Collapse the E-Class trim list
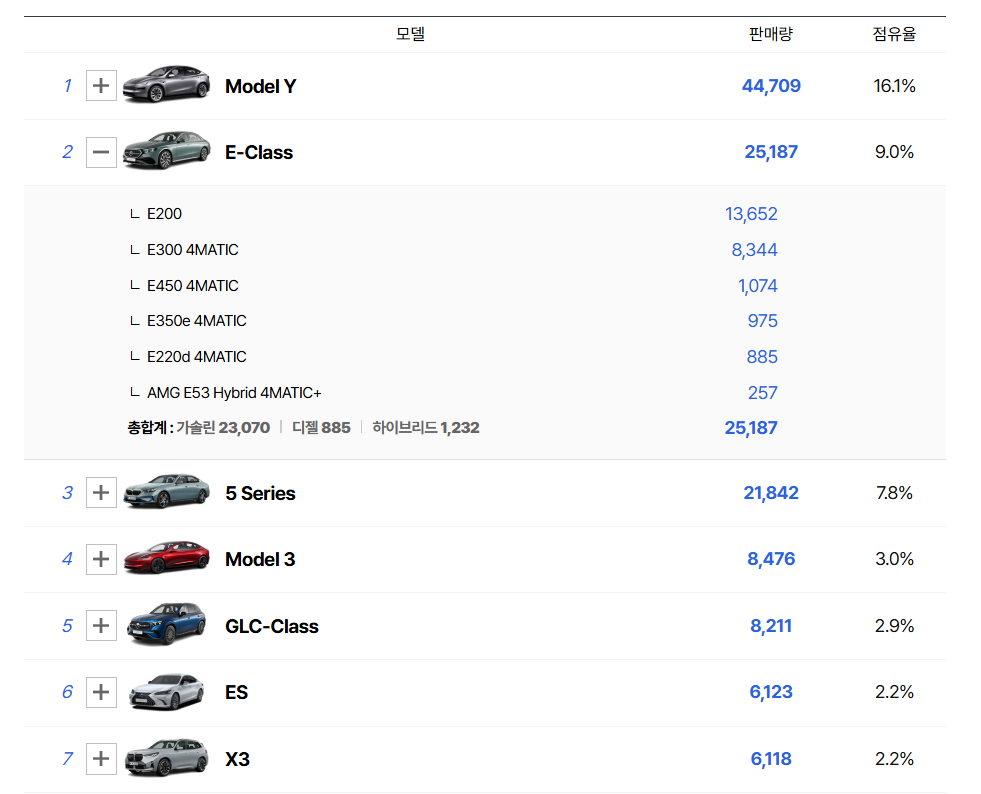981x794 pixels. [x=101, y=153]
